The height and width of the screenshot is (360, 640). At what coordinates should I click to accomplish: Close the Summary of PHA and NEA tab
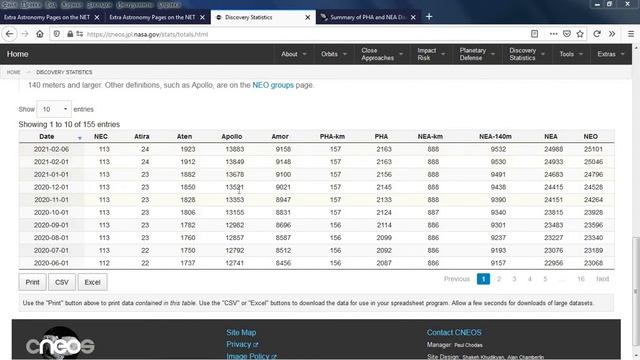(x=413, y=17)
